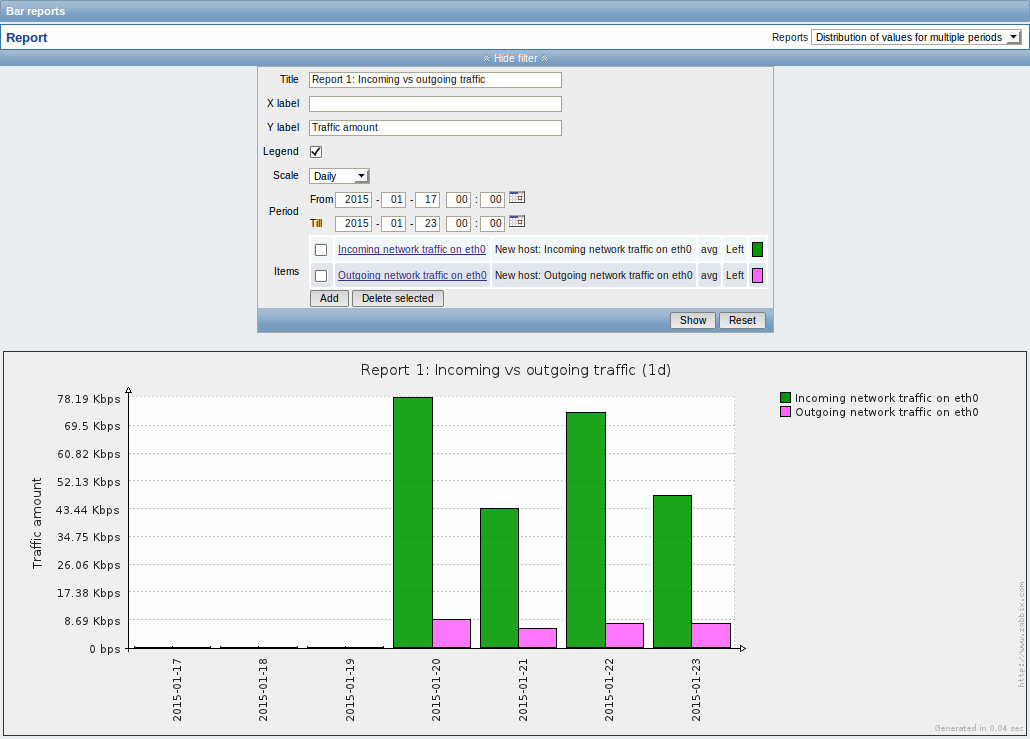Screen dimensions: 1030x739
Task: Open the Till date calendar picker
Action: pos(517,222)
